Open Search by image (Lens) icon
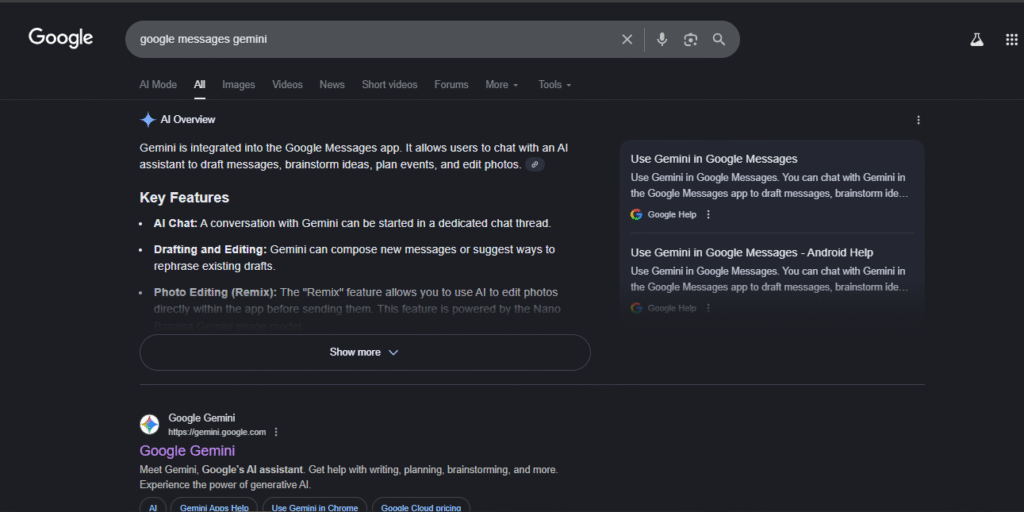The height and width of the screenshot is (512, 1024). click(x=690, y=39)
